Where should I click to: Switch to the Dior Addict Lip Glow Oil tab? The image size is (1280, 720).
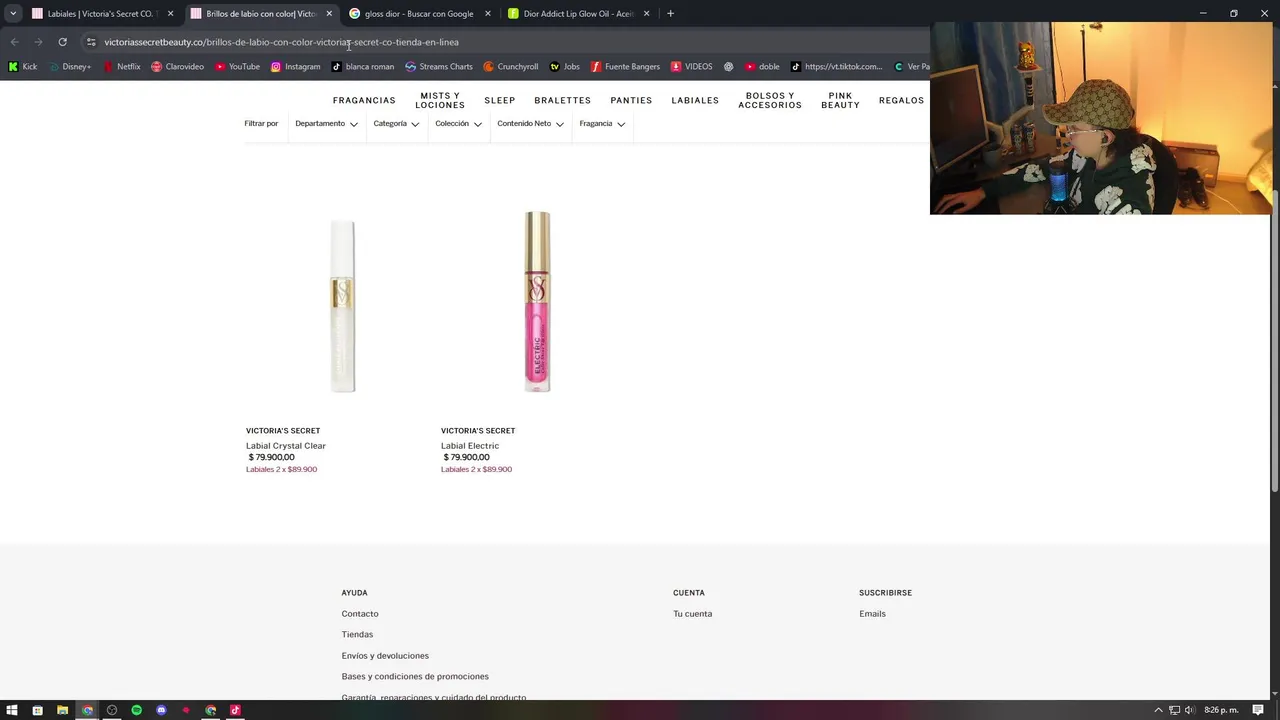click(x=578, y=14)
